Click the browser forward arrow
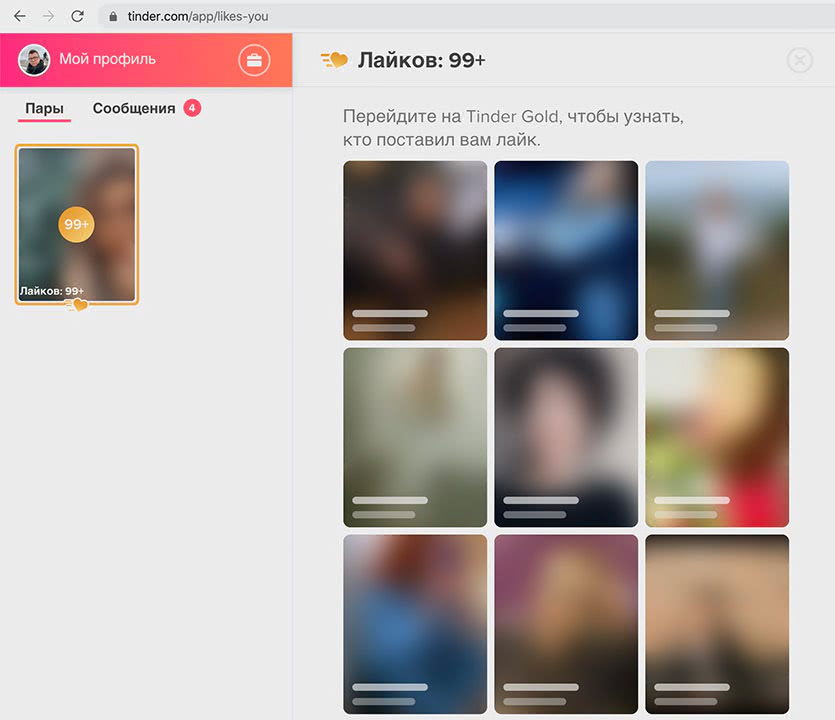835x720 pixels. coord(48,16)
